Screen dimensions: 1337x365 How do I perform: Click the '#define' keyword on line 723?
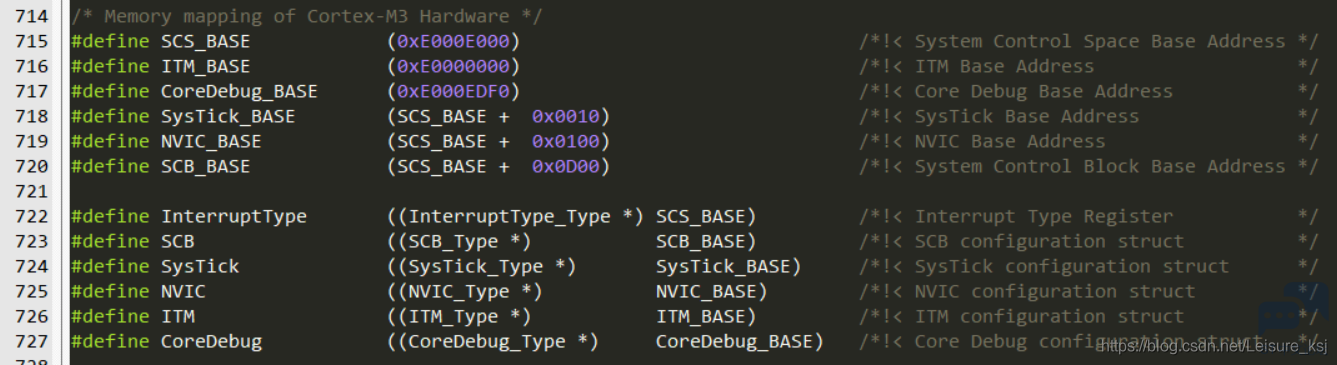(111, 241)
